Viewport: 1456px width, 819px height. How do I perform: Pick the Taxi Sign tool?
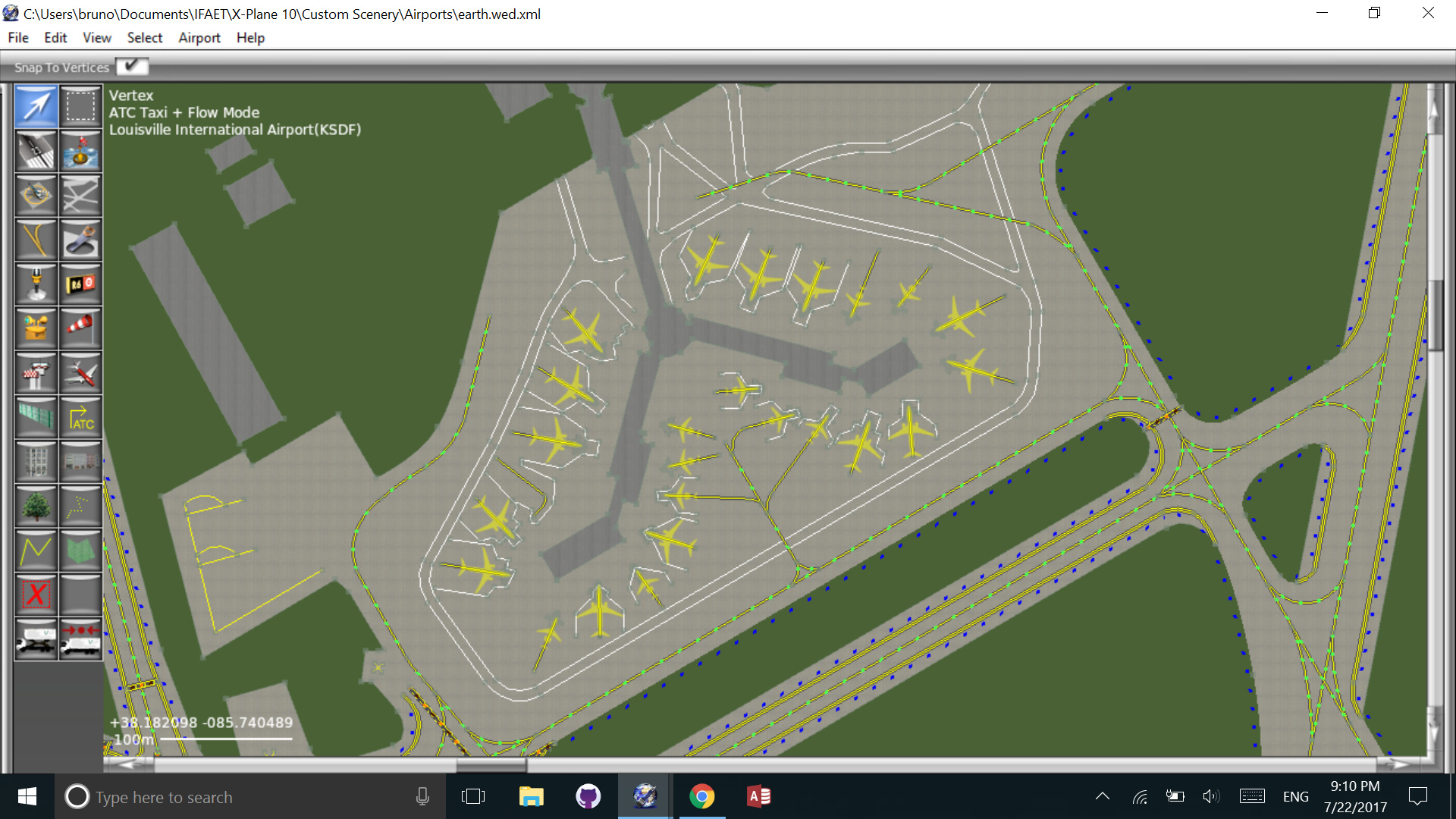coord(80,284)
